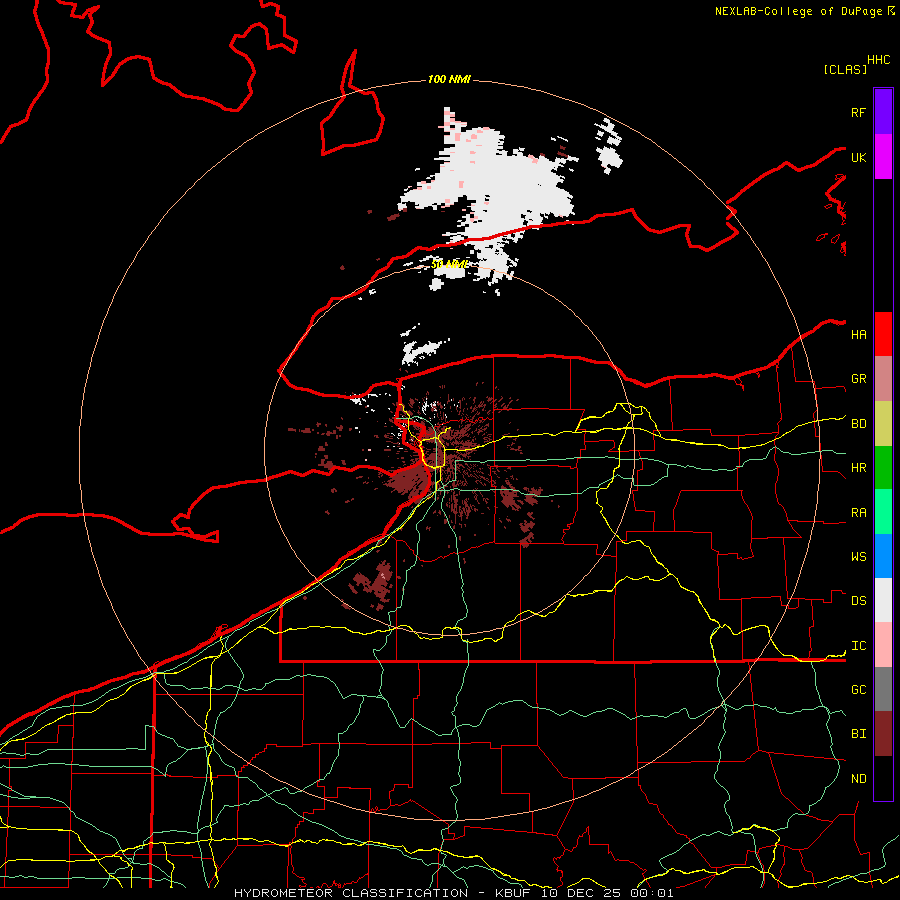Click the RF purple legend swatch
Screen dimensions: 900x900
(x=883, y=112)
